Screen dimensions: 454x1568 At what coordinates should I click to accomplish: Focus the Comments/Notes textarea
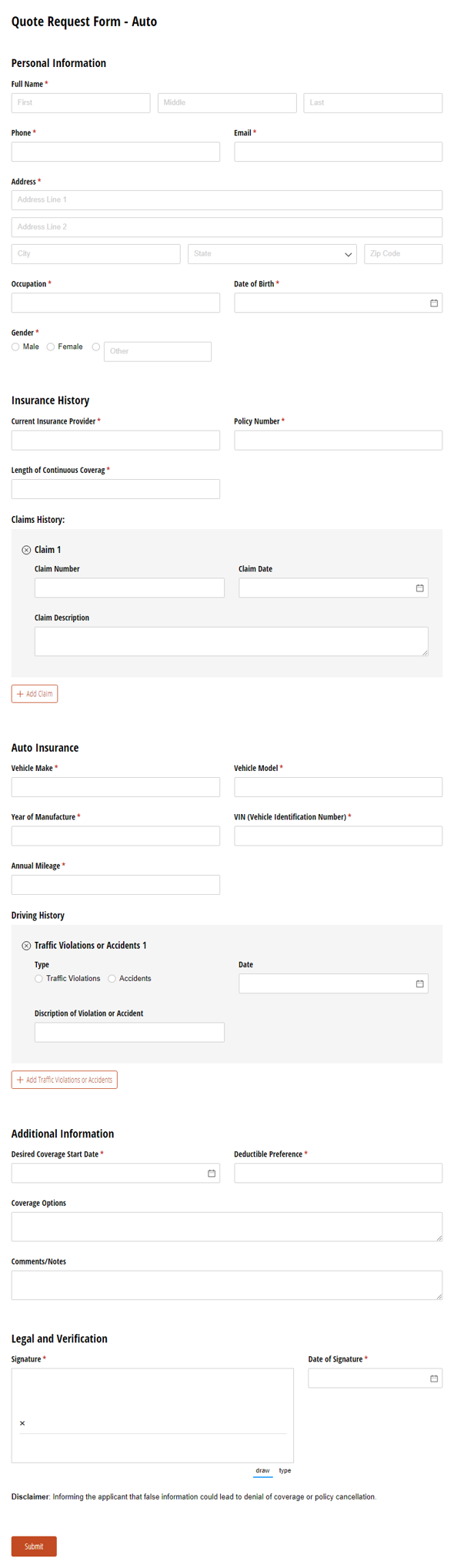point(227,1285)
